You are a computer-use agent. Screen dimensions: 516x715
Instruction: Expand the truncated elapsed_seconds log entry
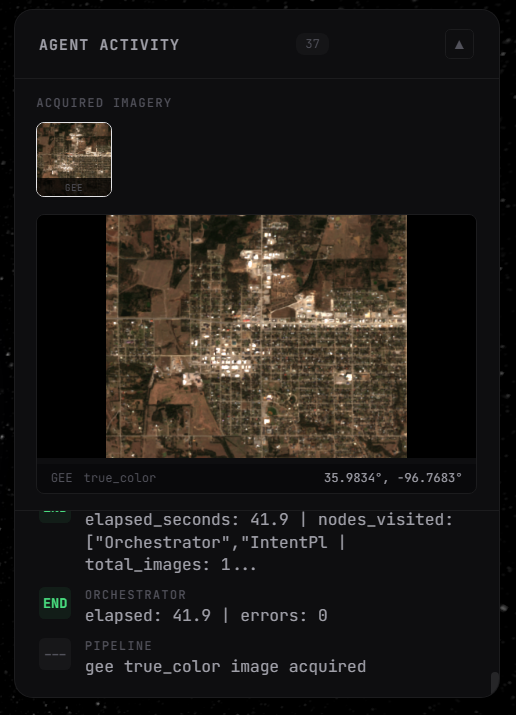click(269, 542)
